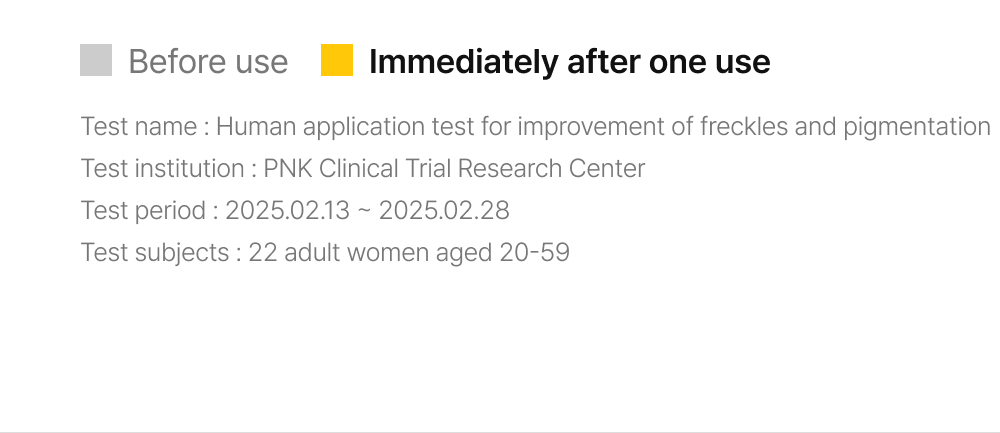Click the tilde between the test dates
1000x433 pixels.
pos(367,212)
